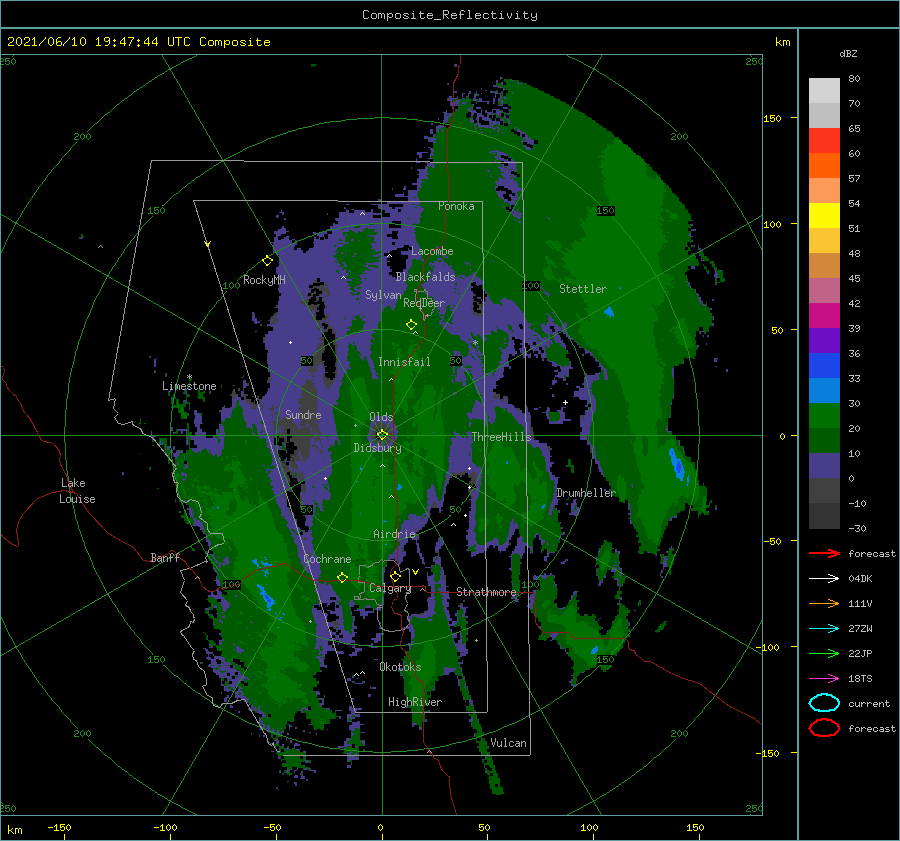Click the blue storm cell on the eastern band

677,465
